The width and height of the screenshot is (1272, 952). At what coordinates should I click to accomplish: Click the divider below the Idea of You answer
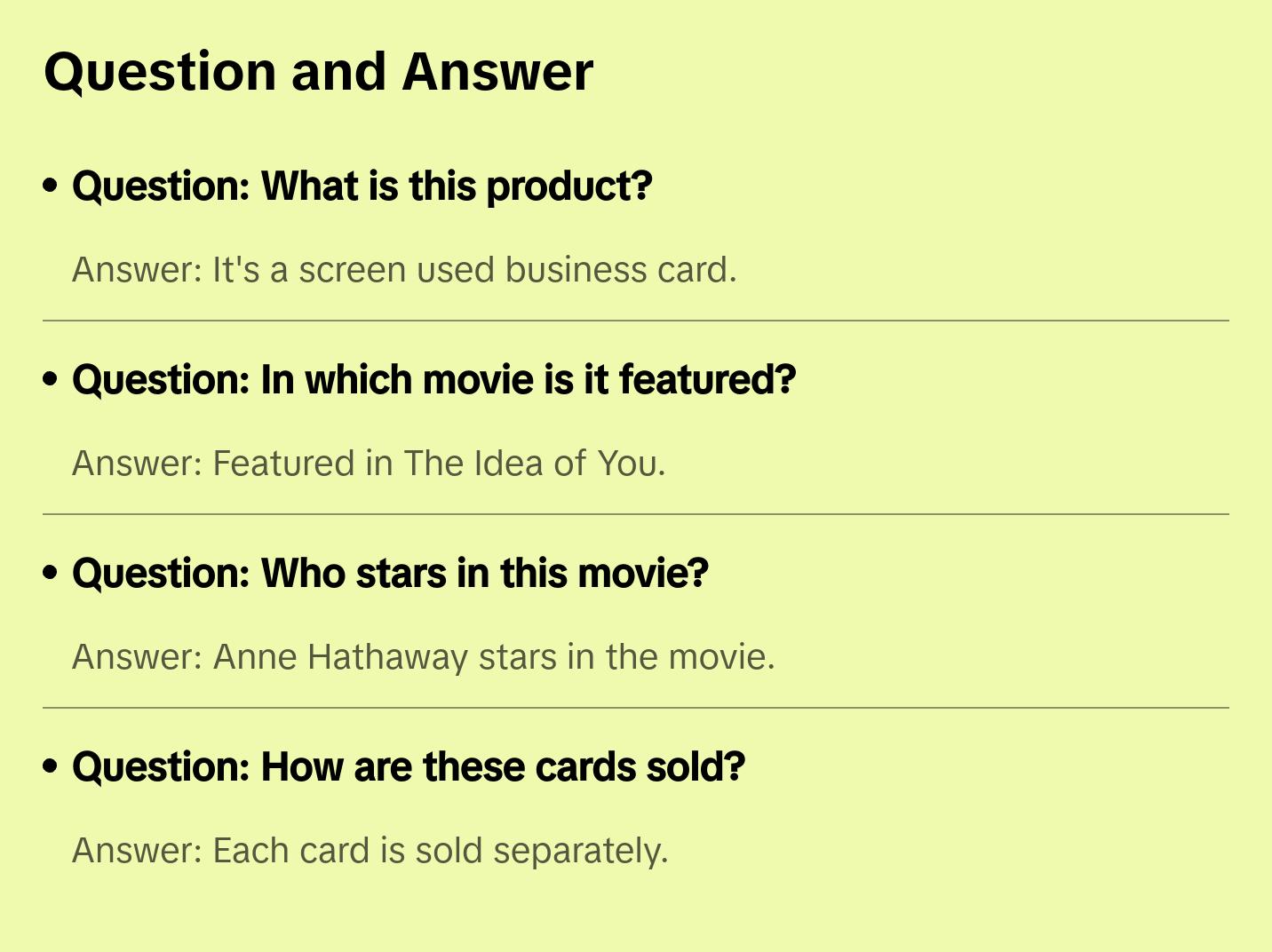pos(636,514)
